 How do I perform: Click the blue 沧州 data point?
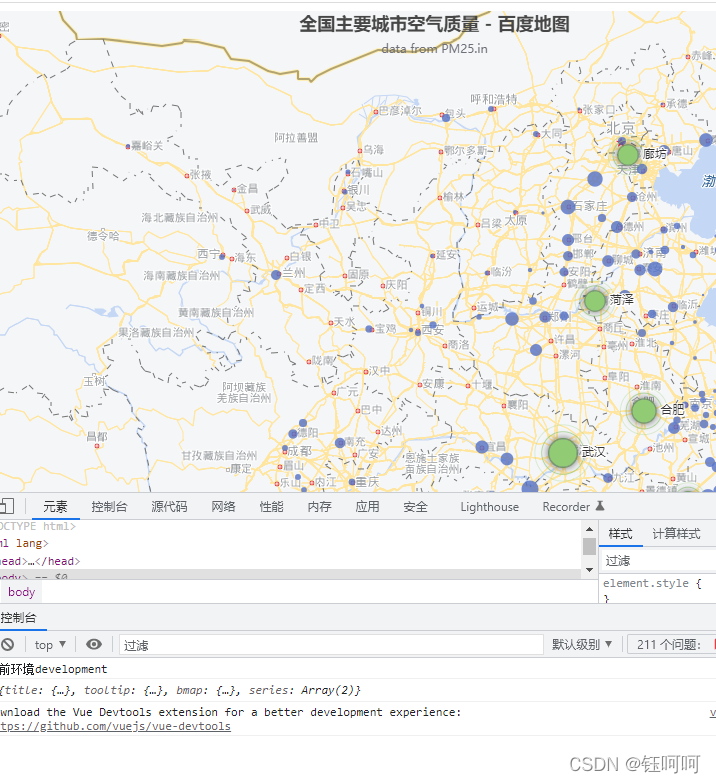click(x=632, y=197)
